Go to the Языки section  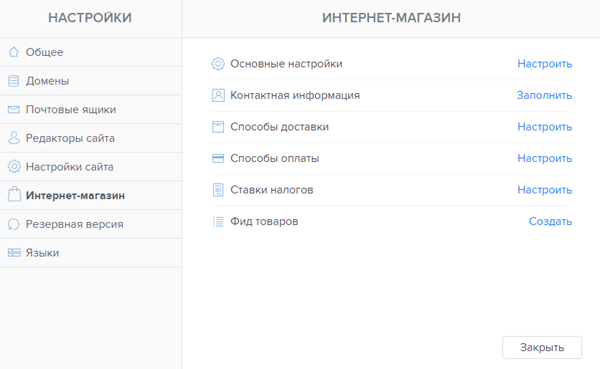coord(91,253)
